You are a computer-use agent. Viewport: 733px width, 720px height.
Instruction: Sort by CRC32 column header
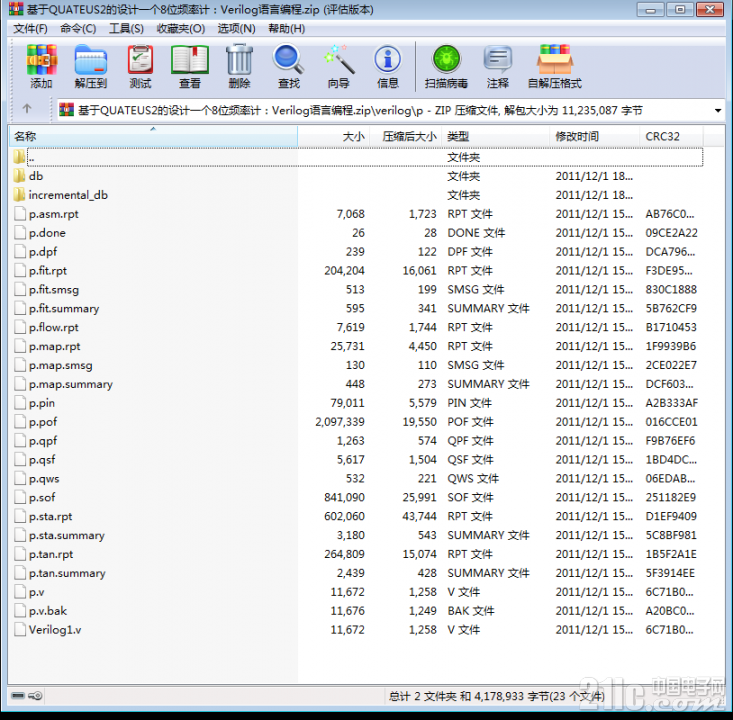(671, 136)
